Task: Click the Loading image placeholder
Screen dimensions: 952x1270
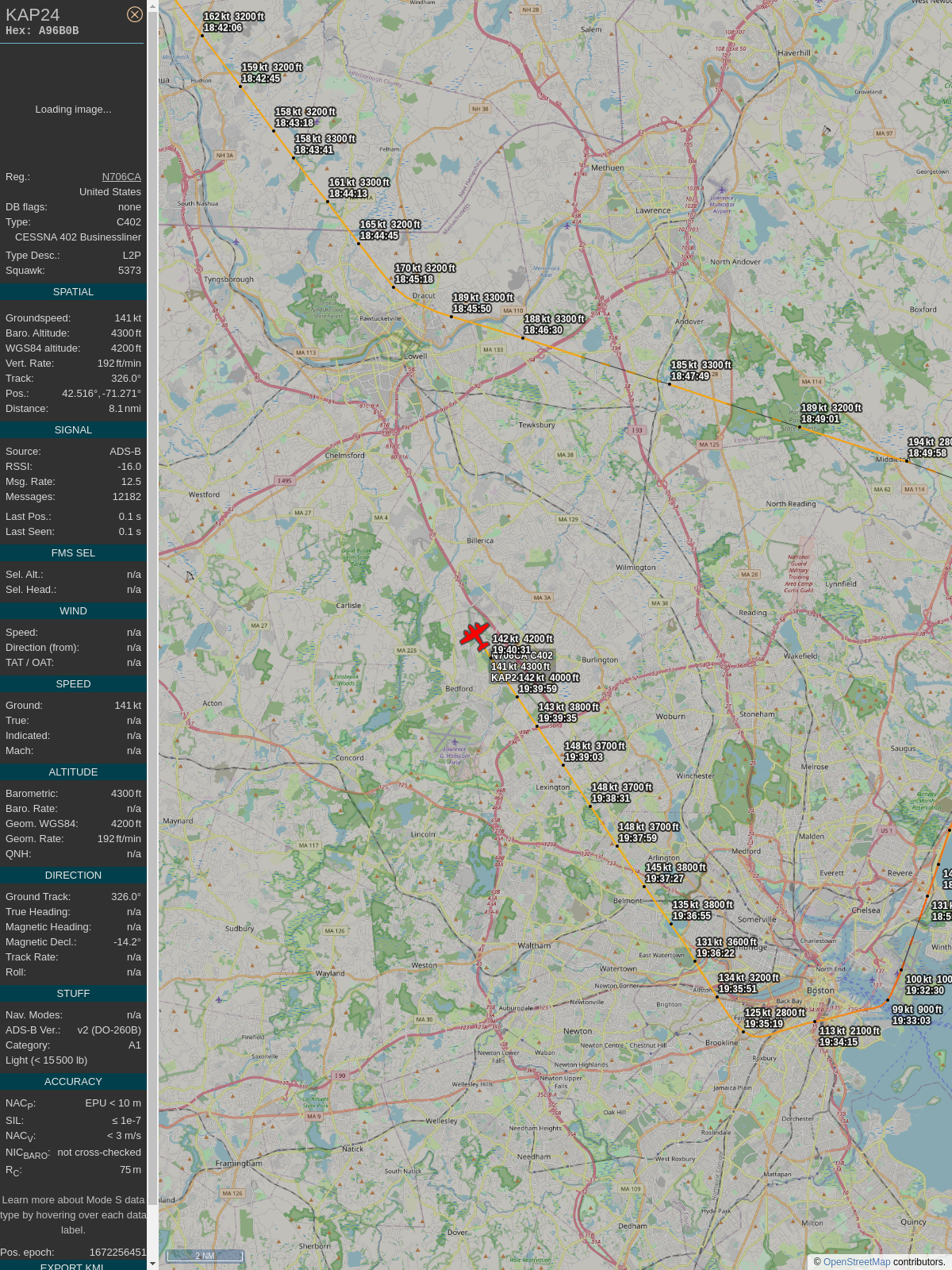Action: [73, 110]
